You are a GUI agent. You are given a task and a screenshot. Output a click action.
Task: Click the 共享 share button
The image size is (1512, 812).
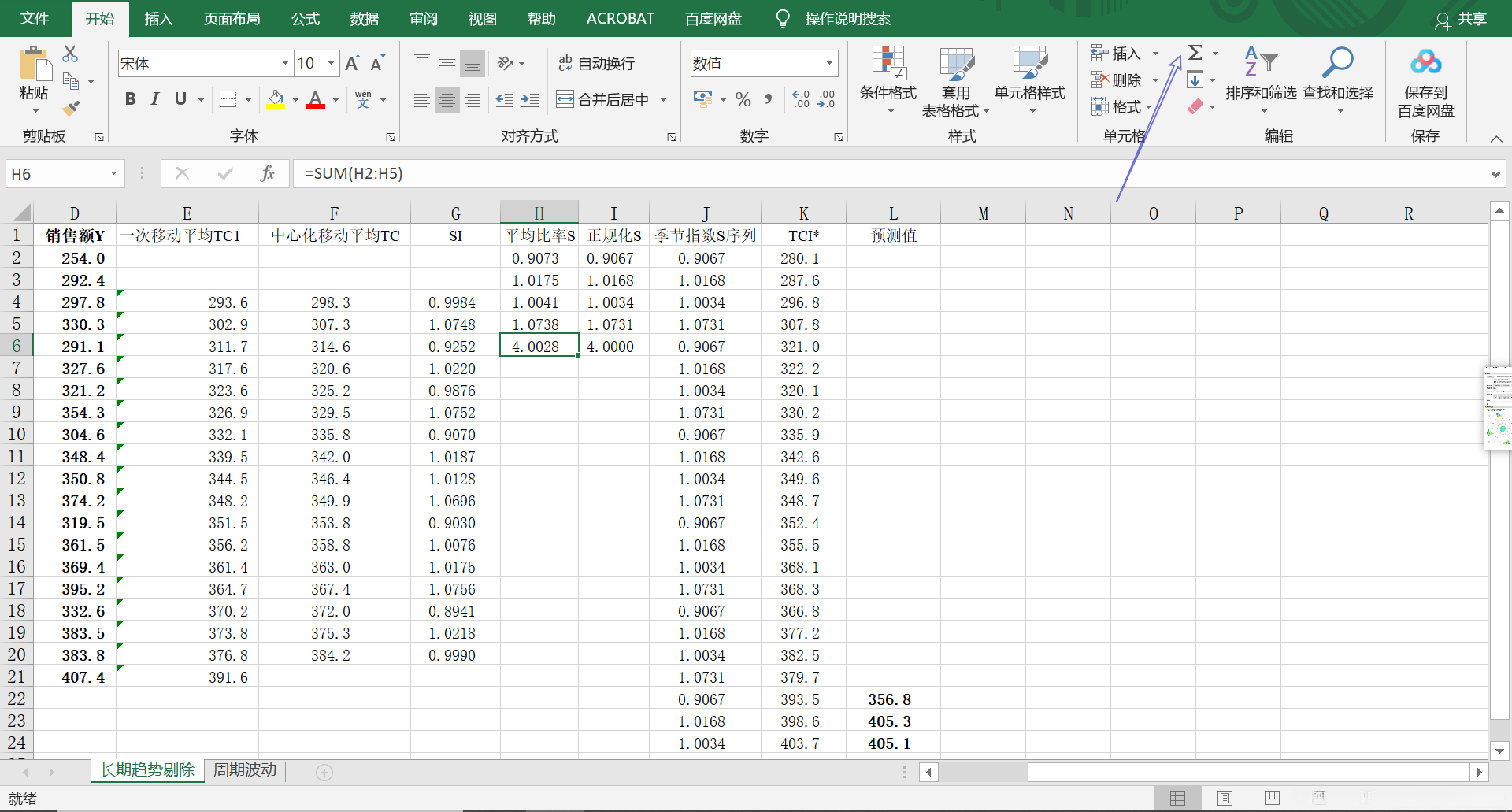1462,19
